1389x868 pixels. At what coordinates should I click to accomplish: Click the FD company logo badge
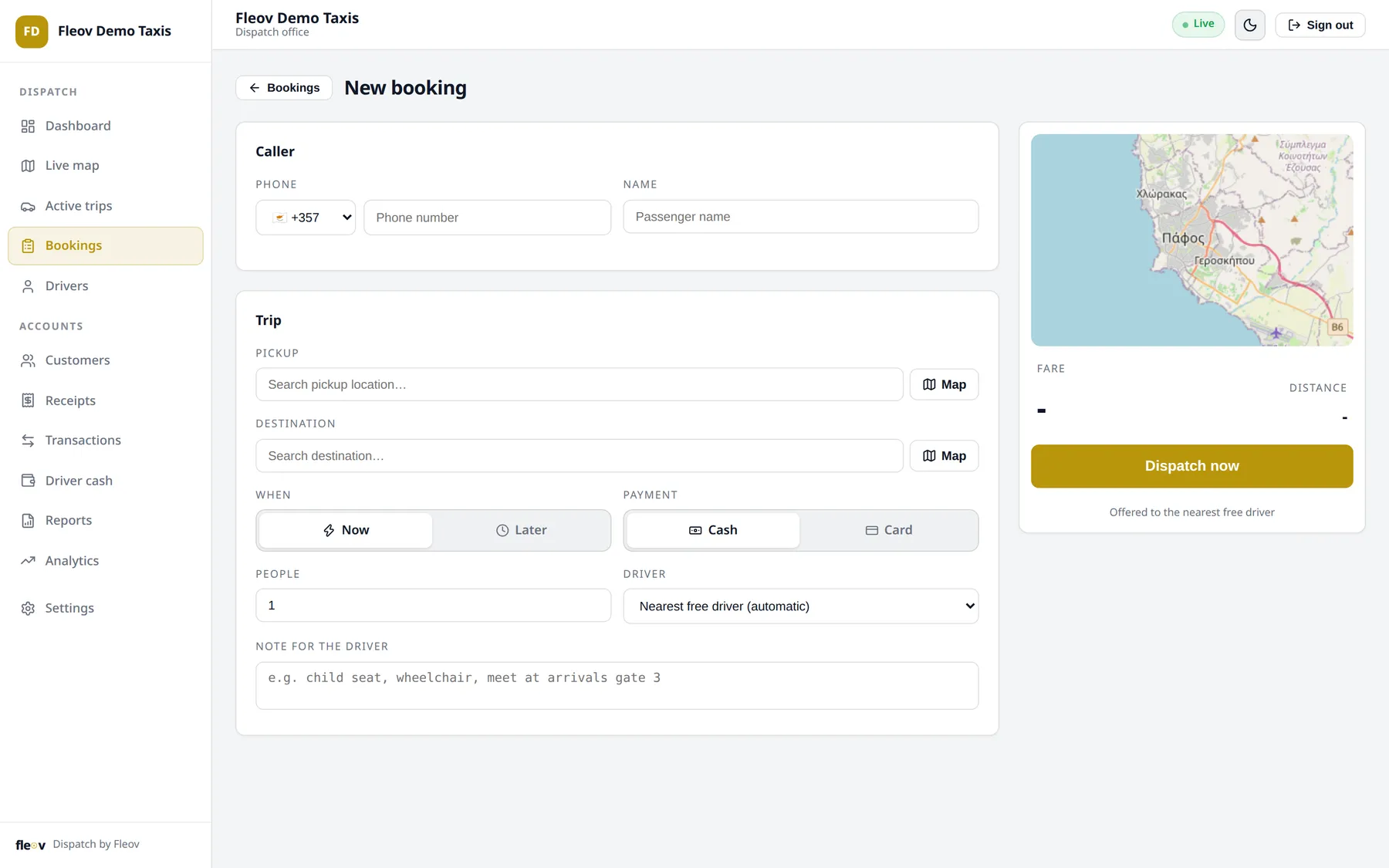[32, 32]
